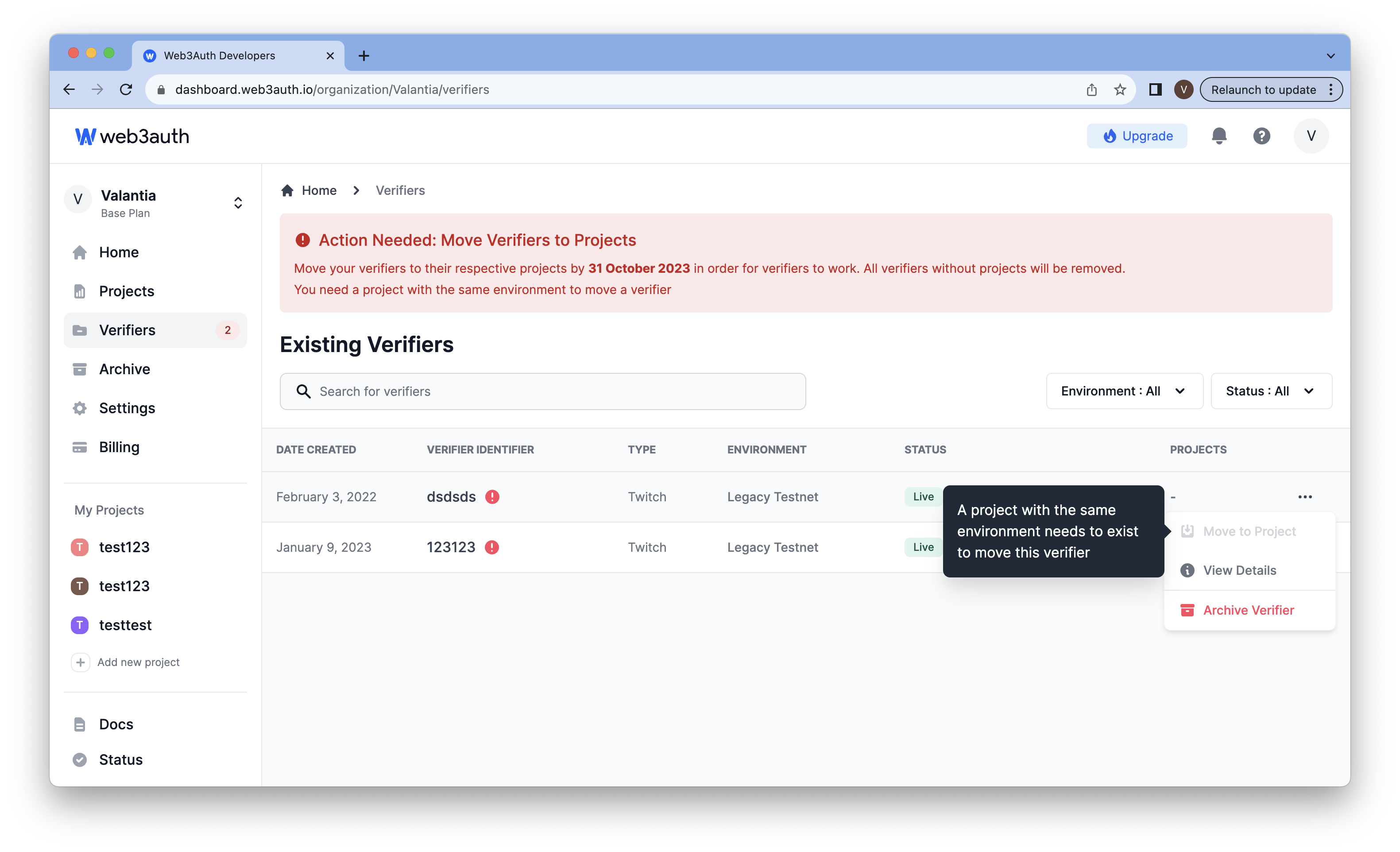Viewport: 1400px width, 852px height.
Task: Open the notifications bell
Action: click(x=1219, y=136)
